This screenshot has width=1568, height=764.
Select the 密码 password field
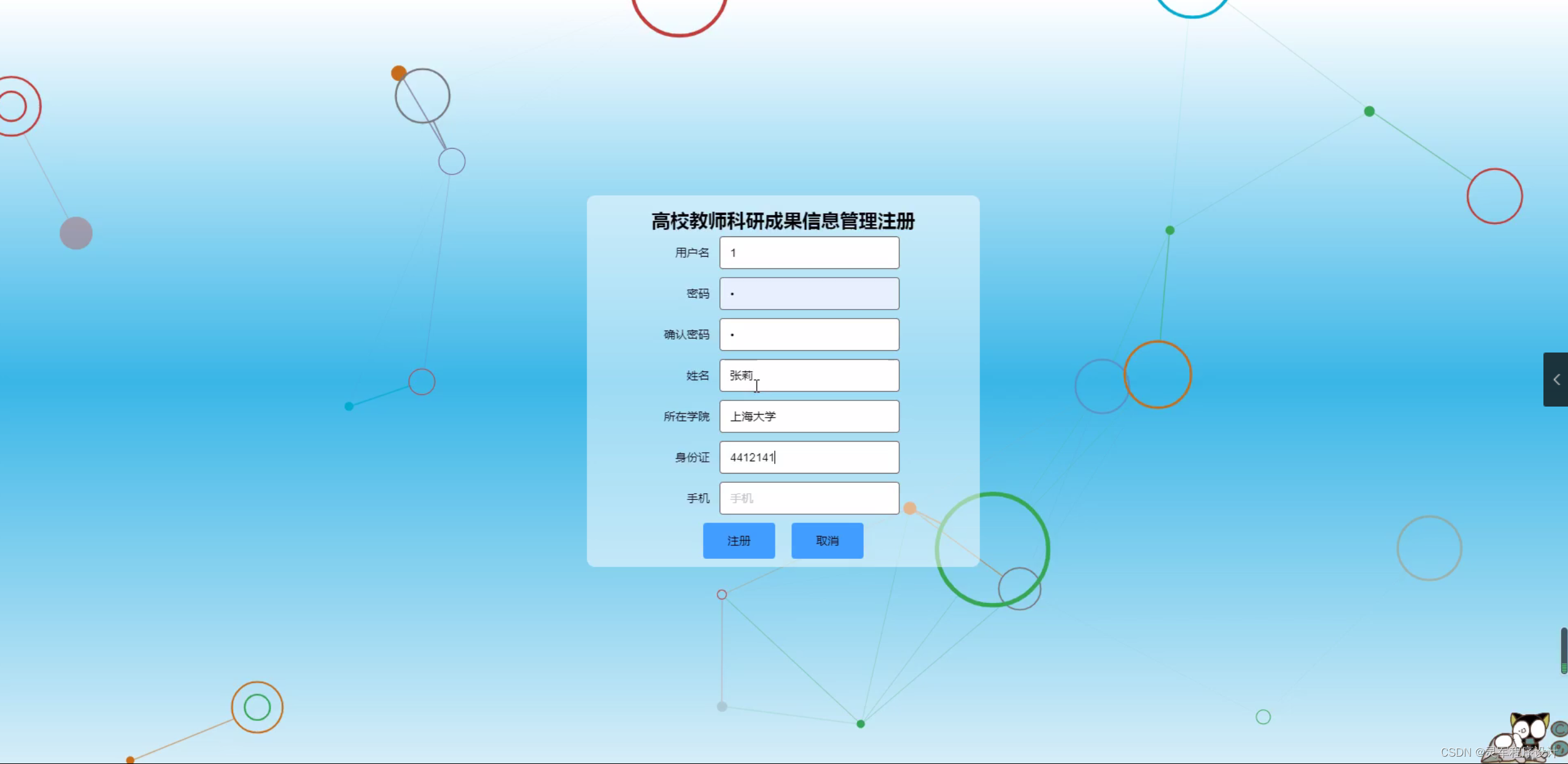pos(809,293)
